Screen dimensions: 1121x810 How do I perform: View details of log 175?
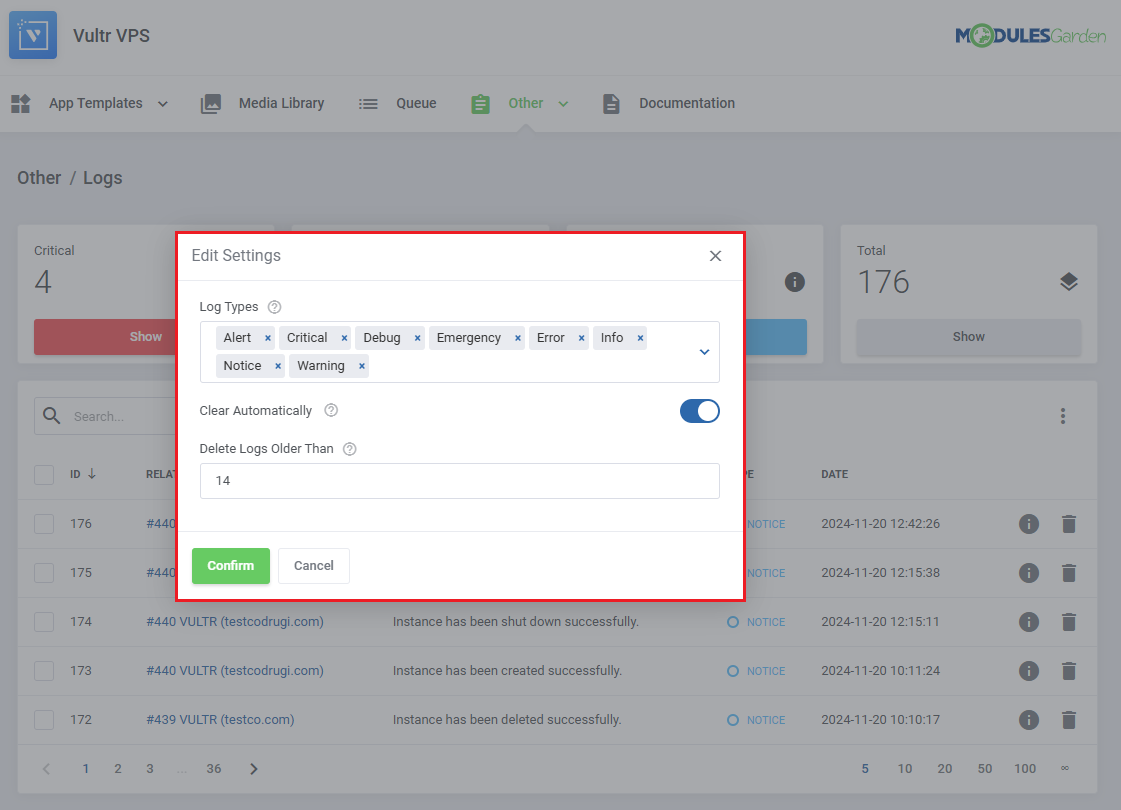[x=1029, y=573]
